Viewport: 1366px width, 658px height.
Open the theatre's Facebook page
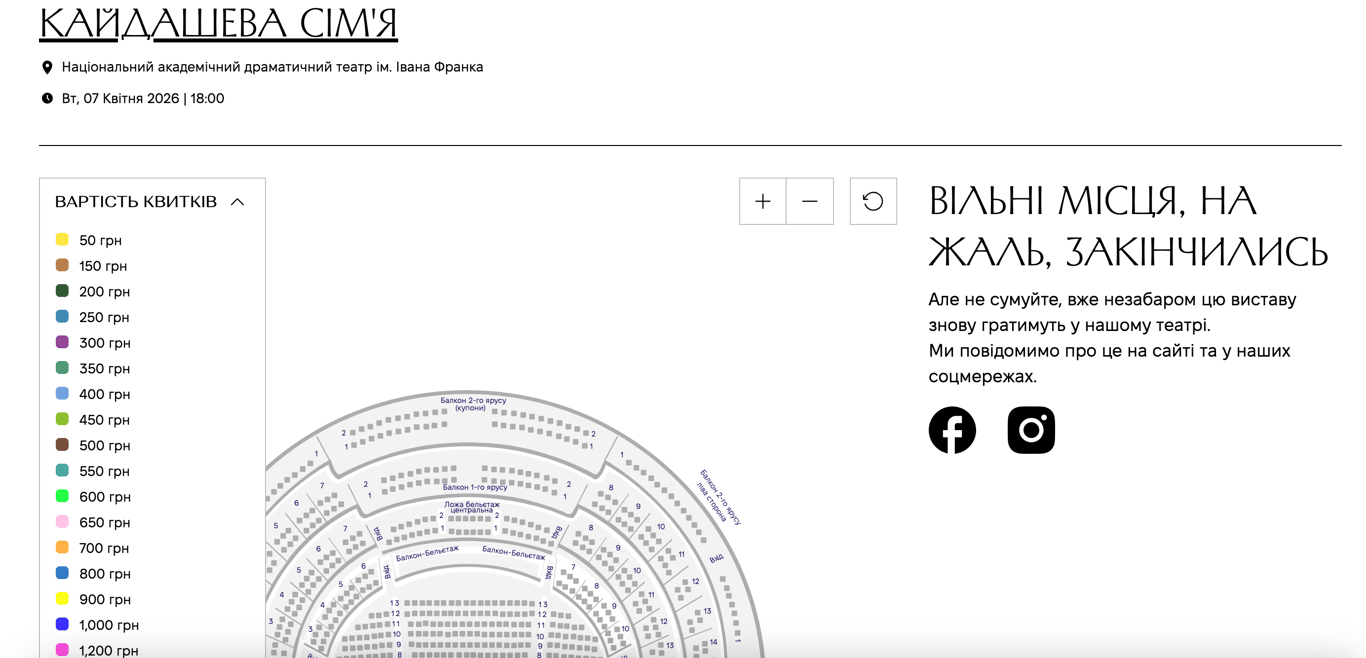pyautogui.click(x=952, y=430)
